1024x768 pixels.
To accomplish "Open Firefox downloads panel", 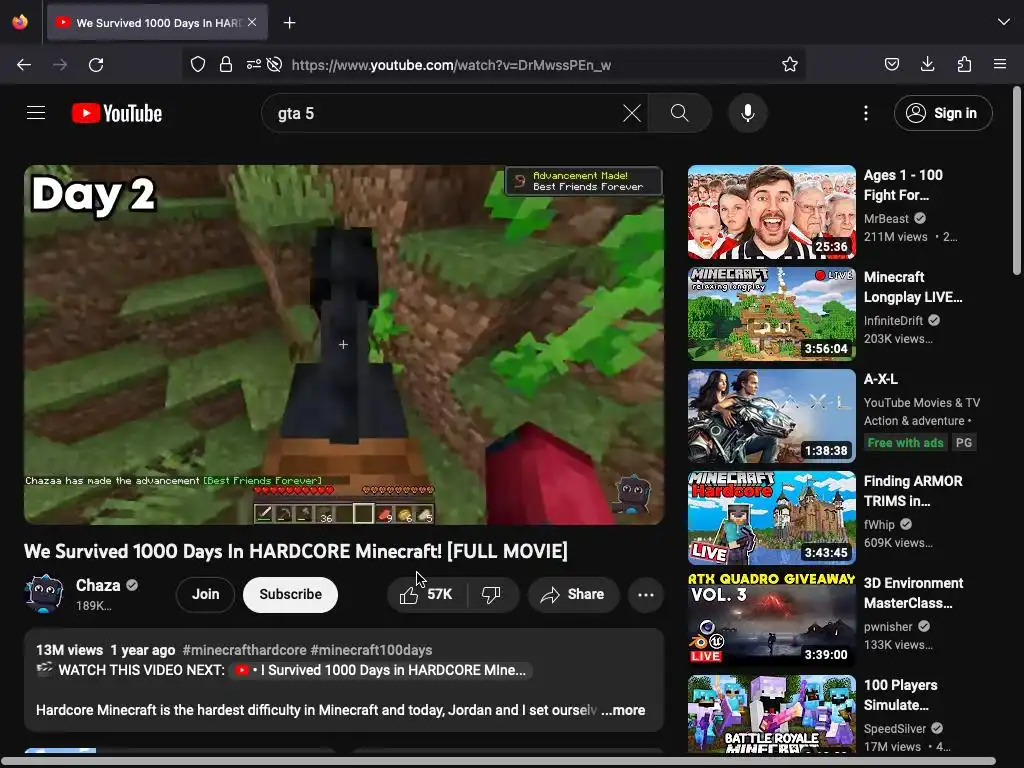I will [x=927, y=64].
